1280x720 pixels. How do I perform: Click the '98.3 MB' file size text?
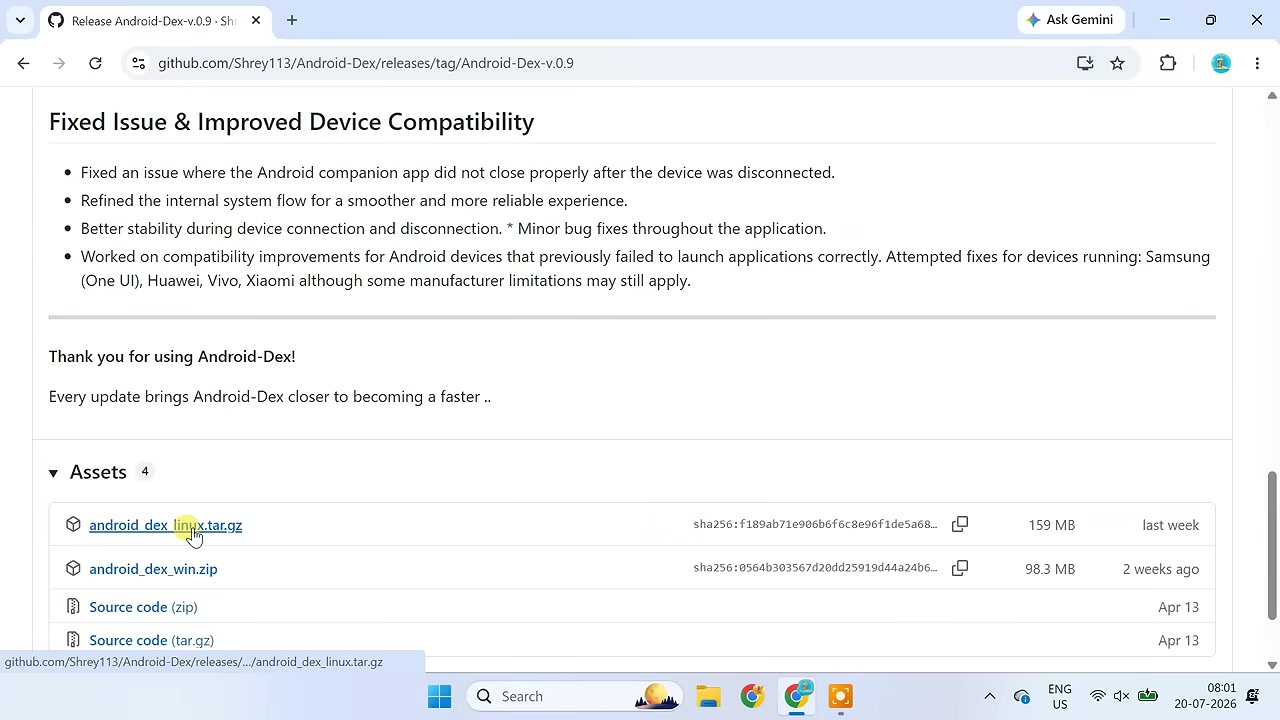[1050, 569]
